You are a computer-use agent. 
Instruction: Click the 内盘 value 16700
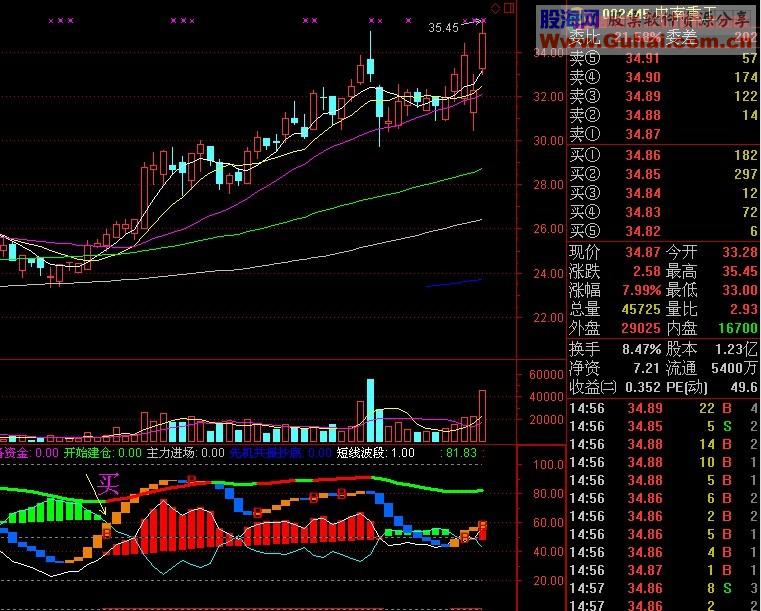click(x=738, y=329)
